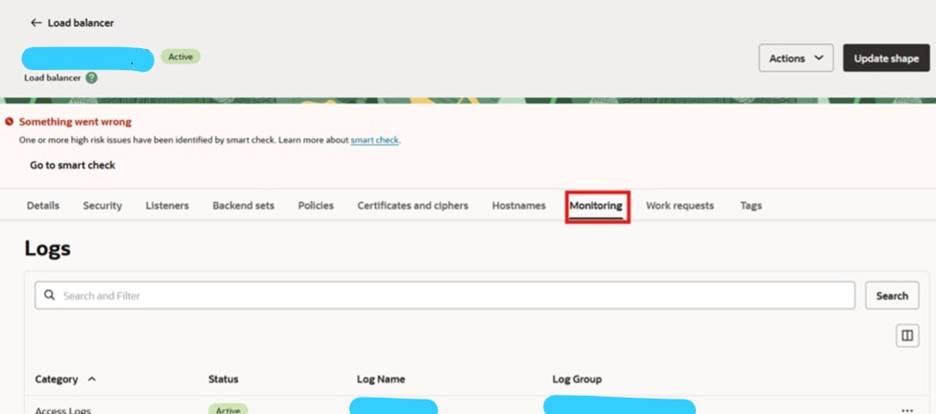Click the Search and Filter input field
This screenshot has height=414, width=936.
[x=450, y=296]
